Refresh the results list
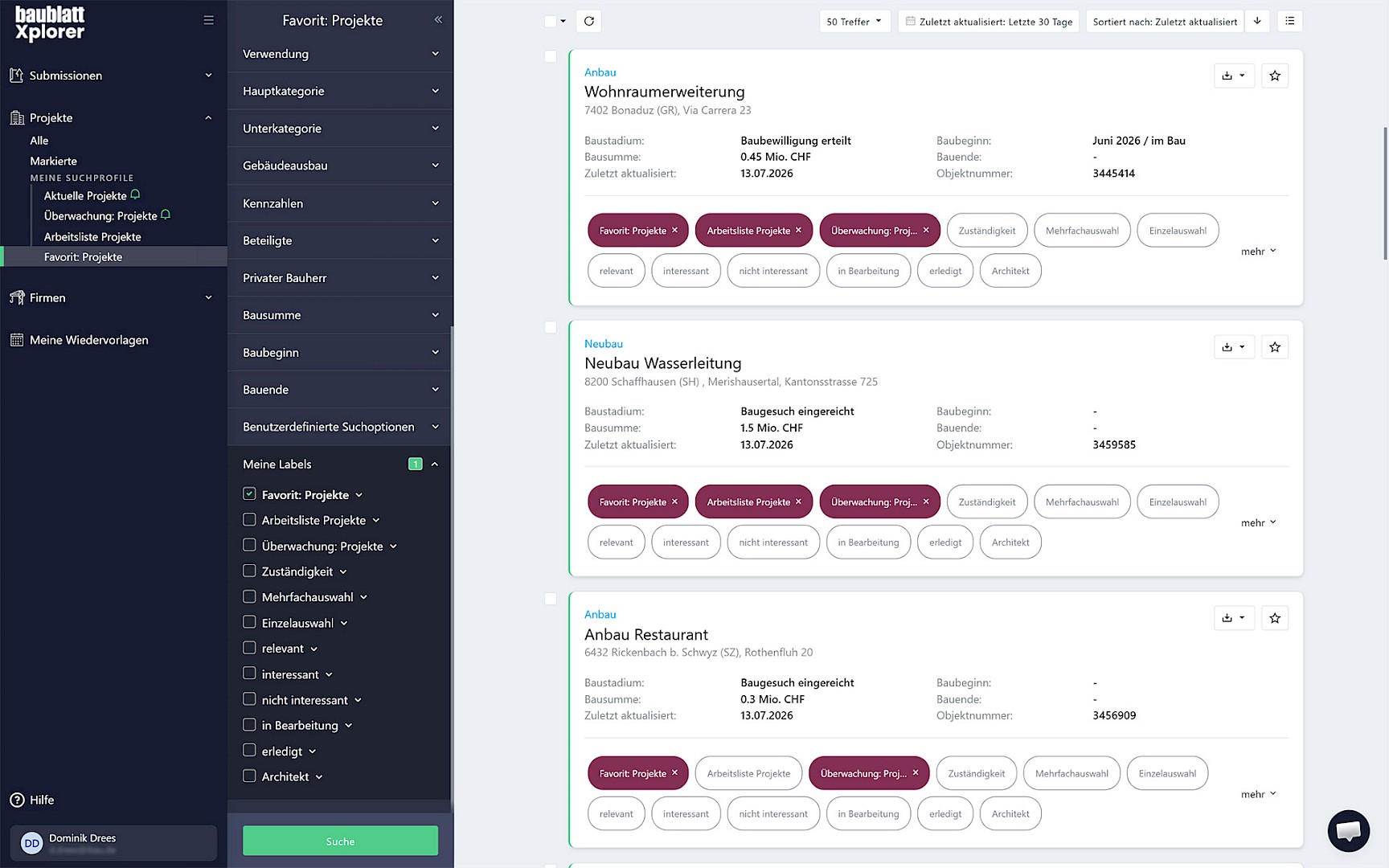The image size is (1389, 868). pyautogui.click(x=589, y=21)
